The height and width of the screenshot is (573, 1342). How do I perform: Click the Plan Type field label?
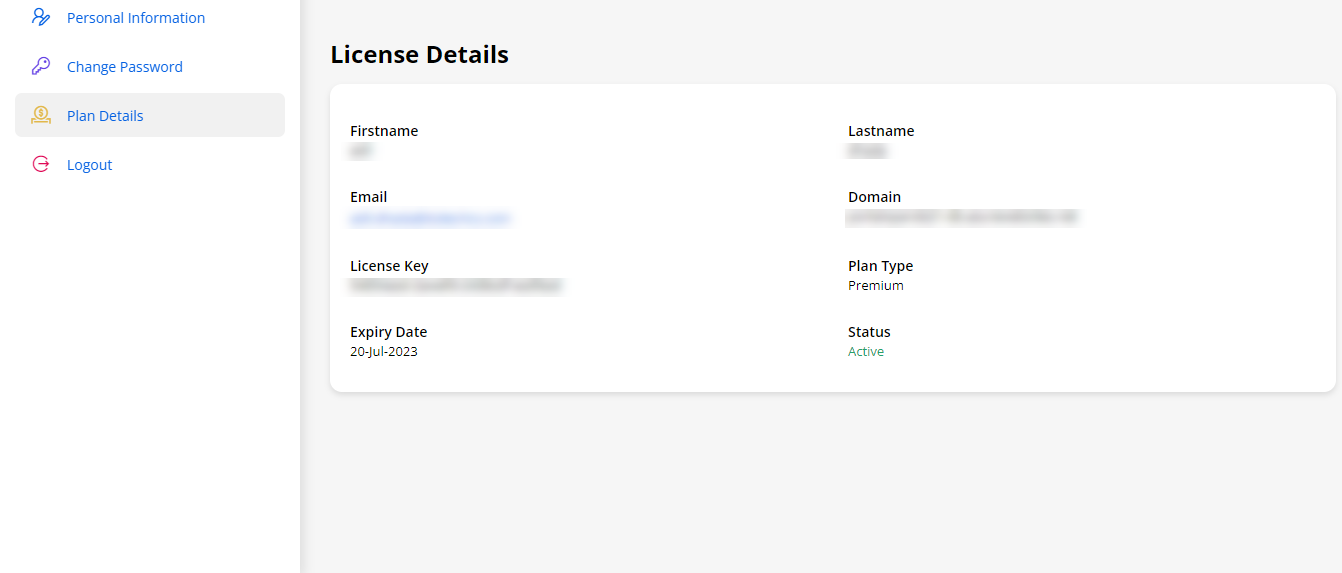coord(881,266)
